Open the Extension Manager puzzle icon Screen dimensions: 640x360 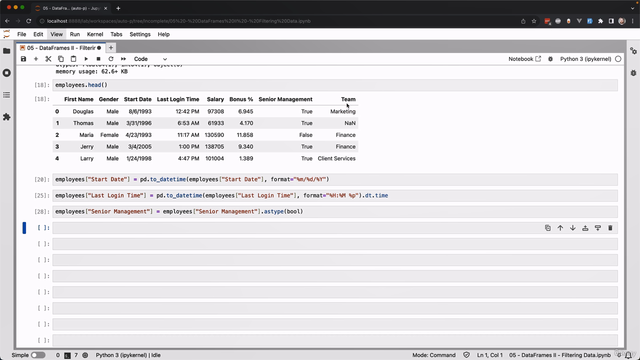pos(7,117)
